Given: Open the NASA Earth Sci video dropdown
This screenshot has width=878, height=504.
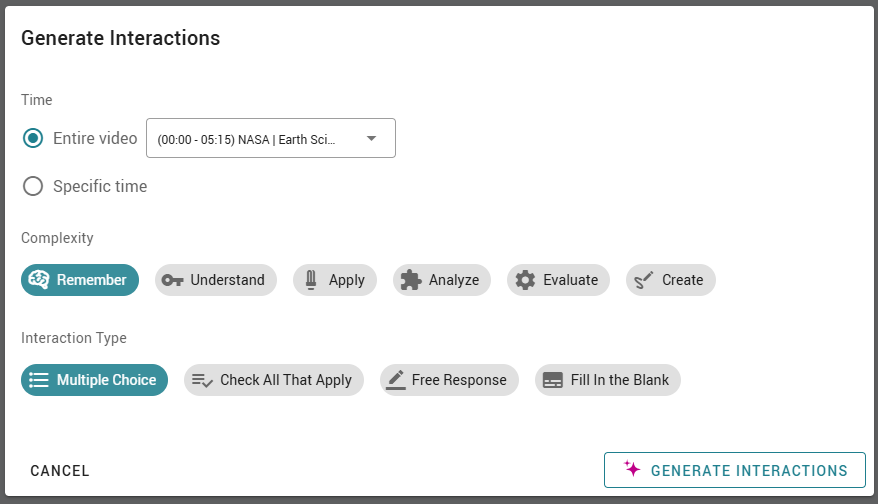Looking at the screenshot, I should click(x=271, y=138).
